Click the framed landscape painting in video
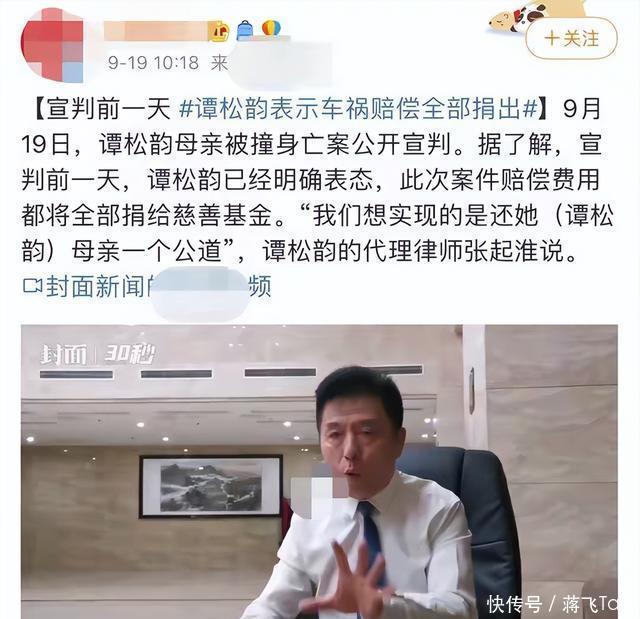The image size is (640, 619). 211,486
